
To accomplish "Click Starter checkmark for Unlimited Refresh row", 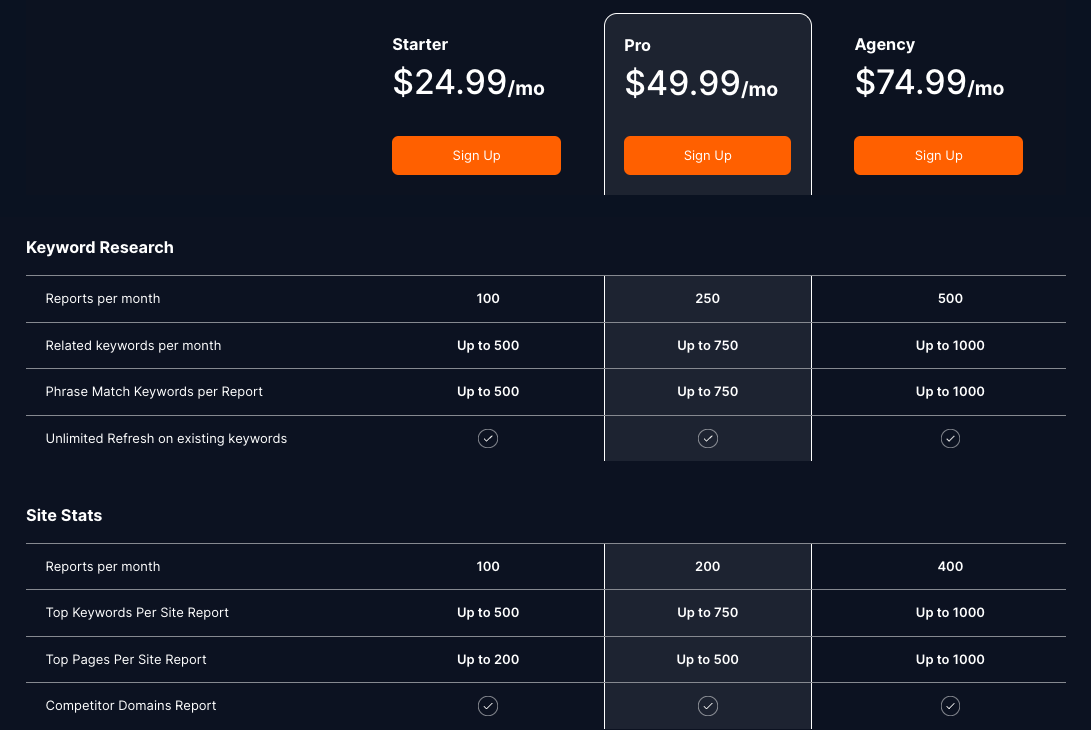I will coord(488,439).
